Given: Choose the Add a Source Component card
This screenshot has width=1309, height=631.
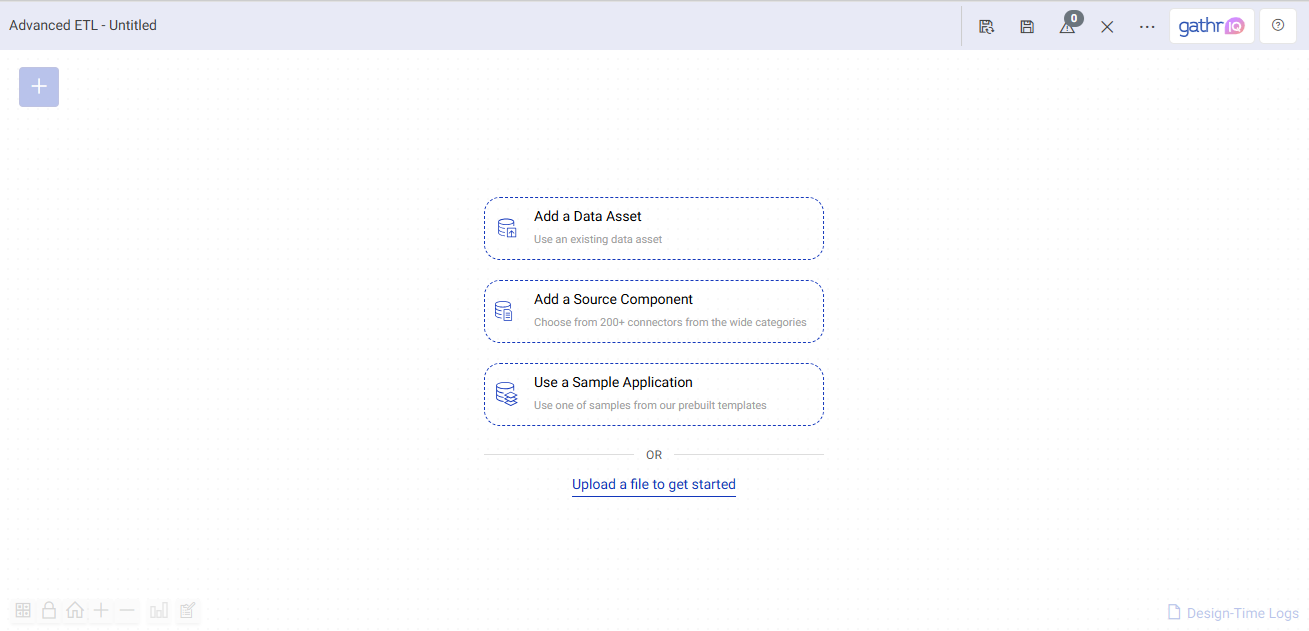Looking at the screenshot, I should 653,311.
